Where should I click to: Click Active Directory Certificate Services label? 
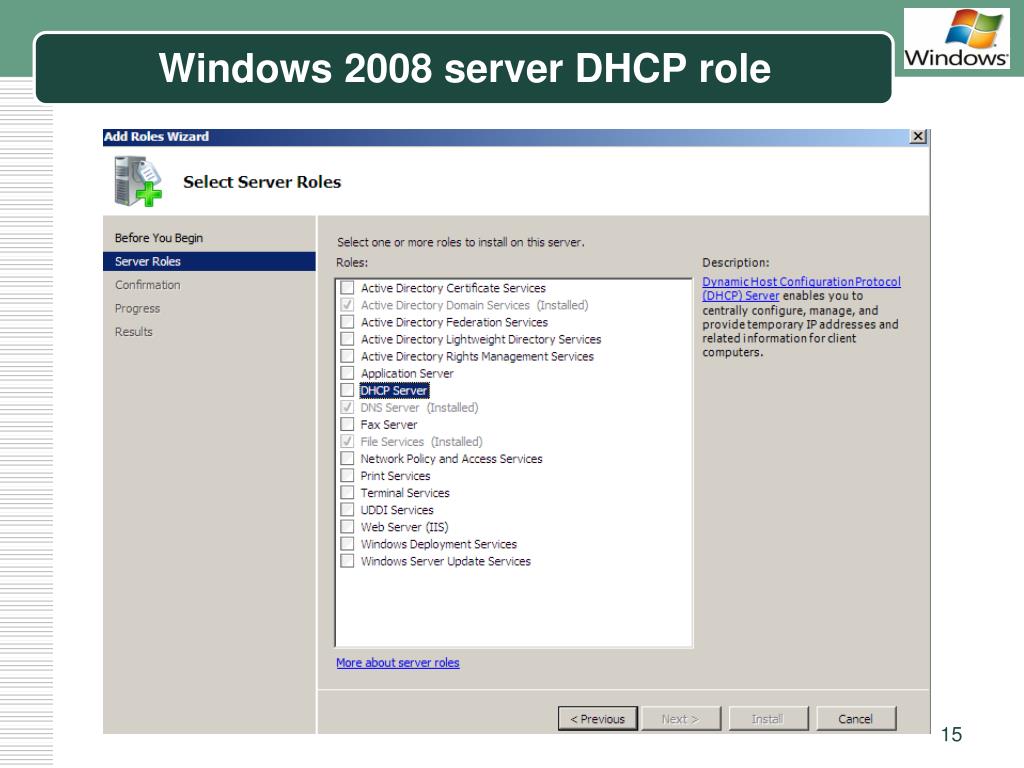click(453, 288)
